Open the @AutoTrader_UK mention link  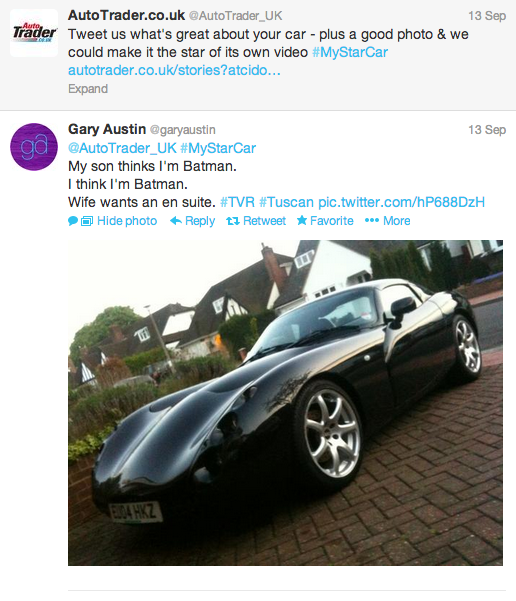pyautogui.click(x=122, y=148)
